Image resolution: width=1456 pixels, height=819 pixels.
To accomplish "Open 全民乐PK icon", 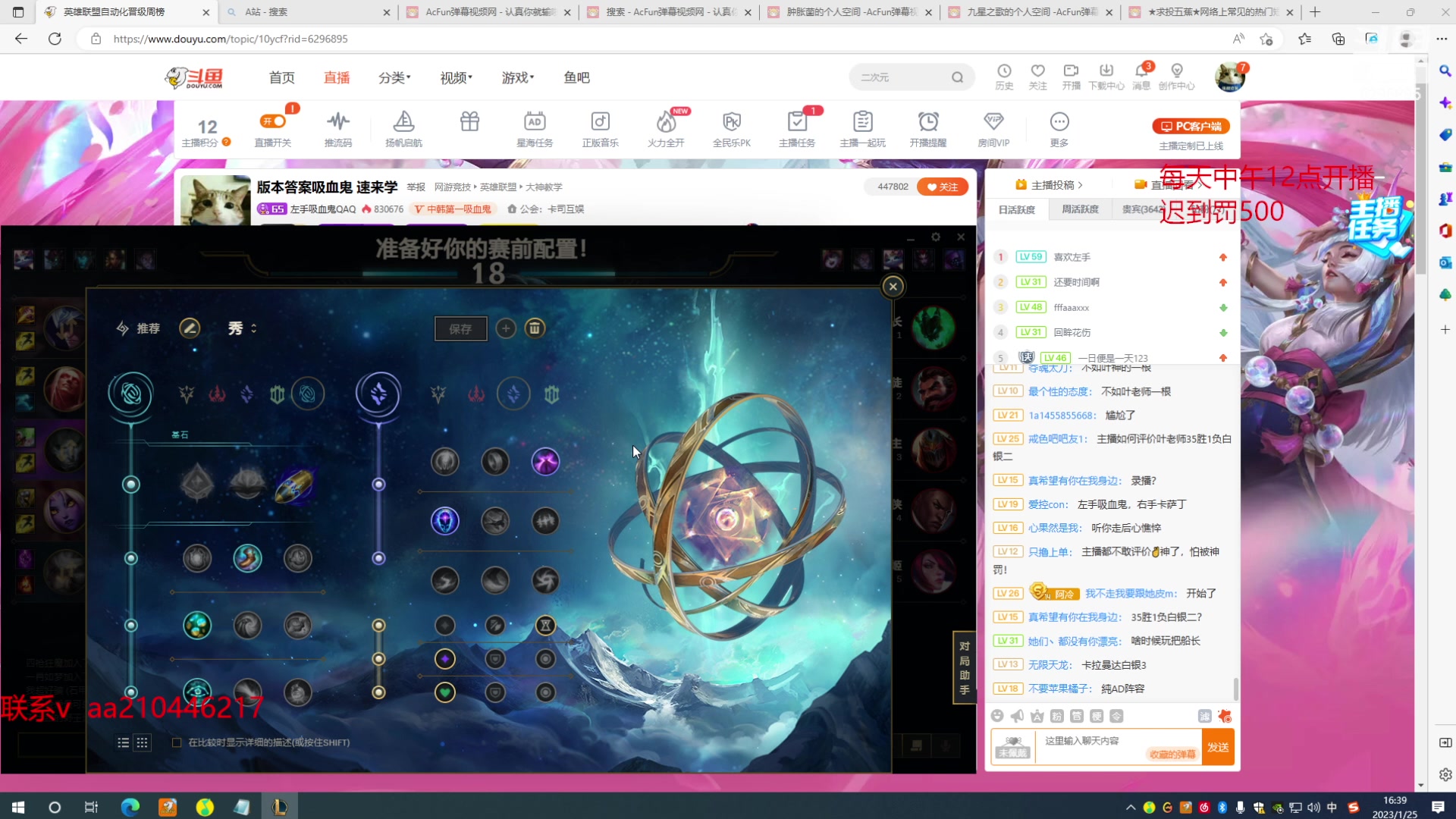I will (x=732, y=121).
